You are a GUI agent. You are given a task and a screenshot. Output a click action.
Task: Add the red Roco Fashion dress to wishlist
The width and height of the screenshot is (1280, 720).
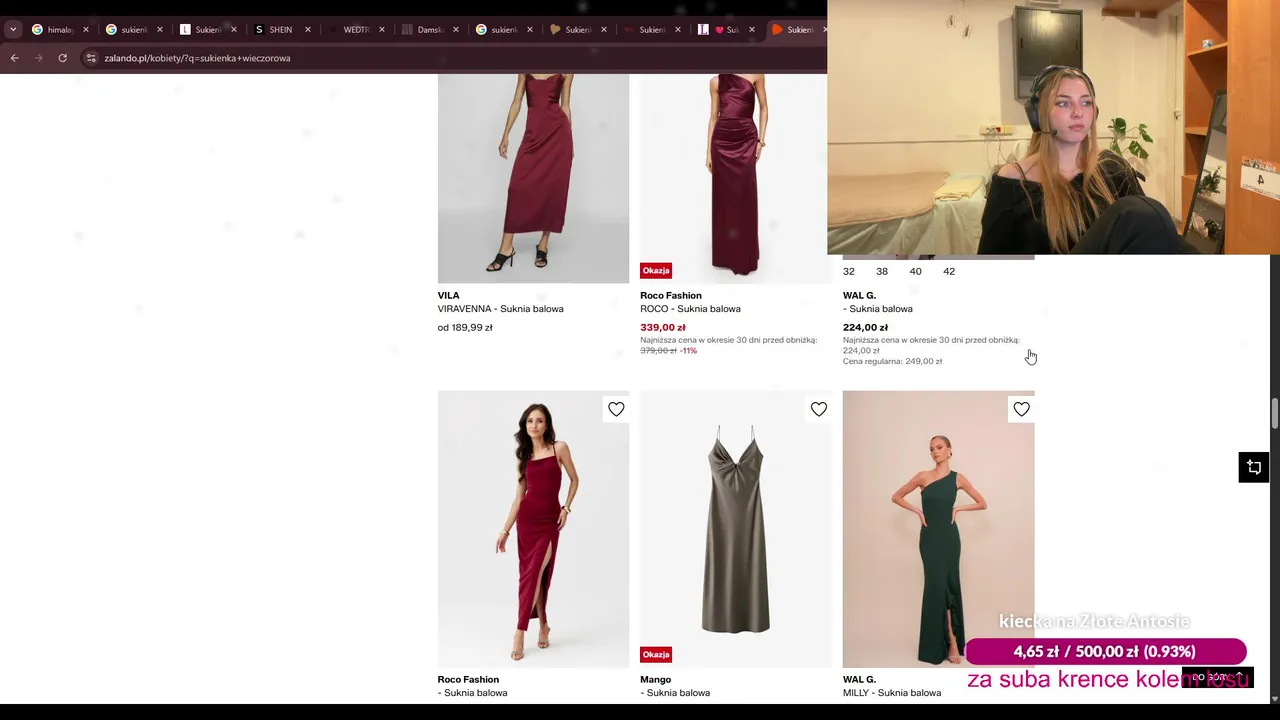pyautogui.click(x=616, y=409)
